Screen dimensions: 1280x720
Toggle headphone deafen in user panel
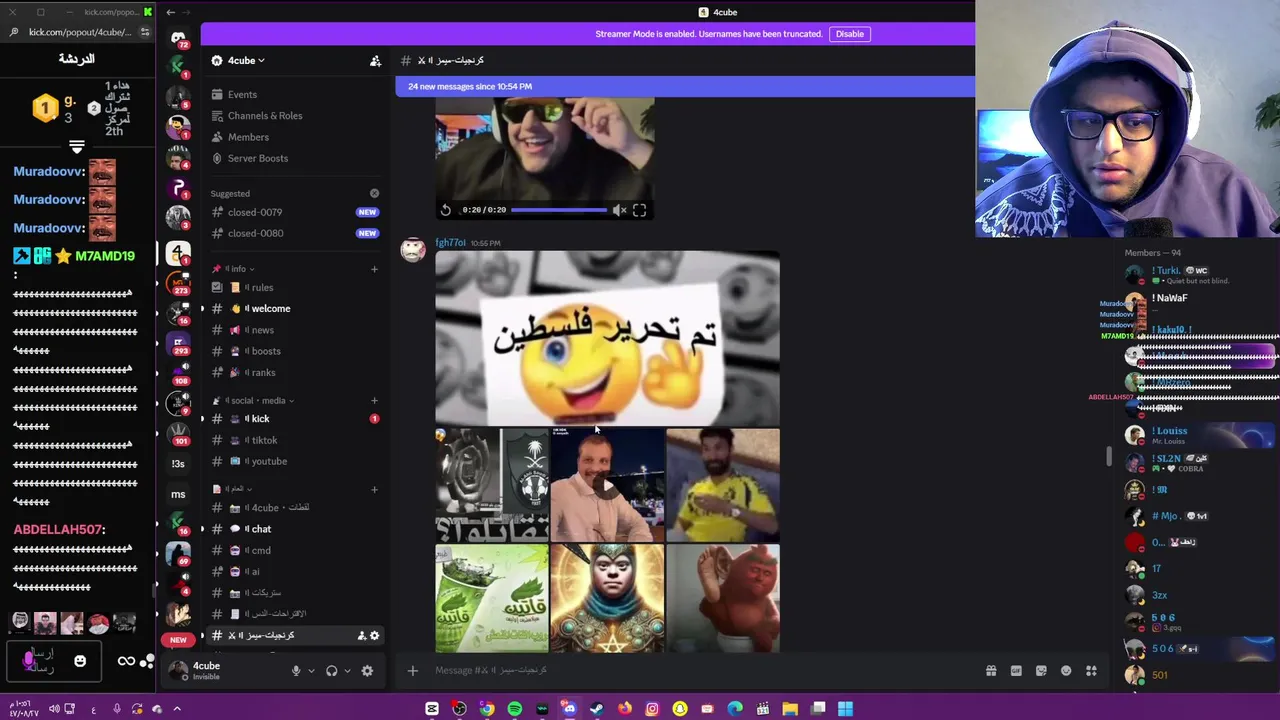coord(332,671)
